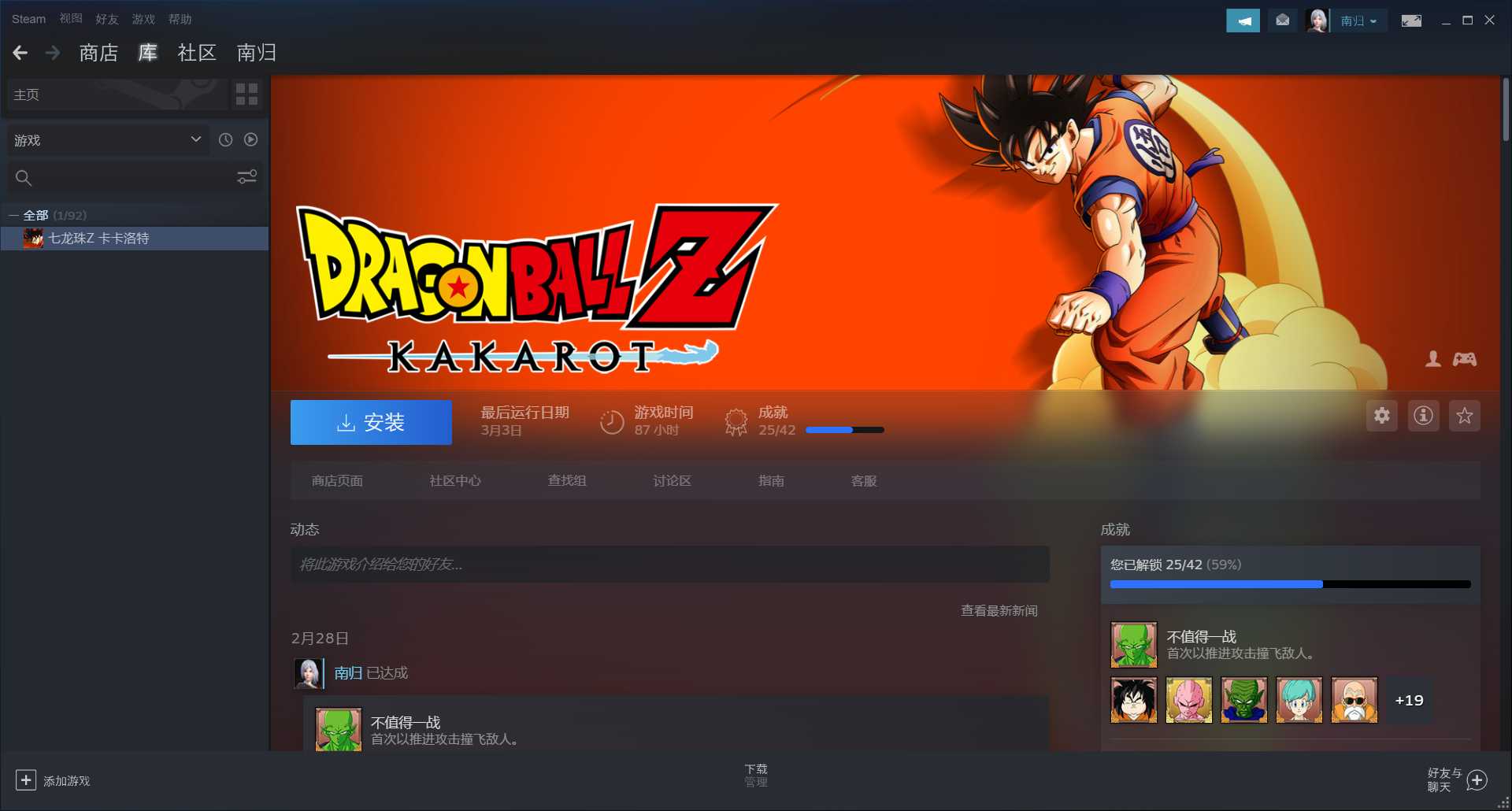This screenshot has height=811, width=1512.
Task: View the green Namekian achievement thumbnail
Action: click(1243, 699)
